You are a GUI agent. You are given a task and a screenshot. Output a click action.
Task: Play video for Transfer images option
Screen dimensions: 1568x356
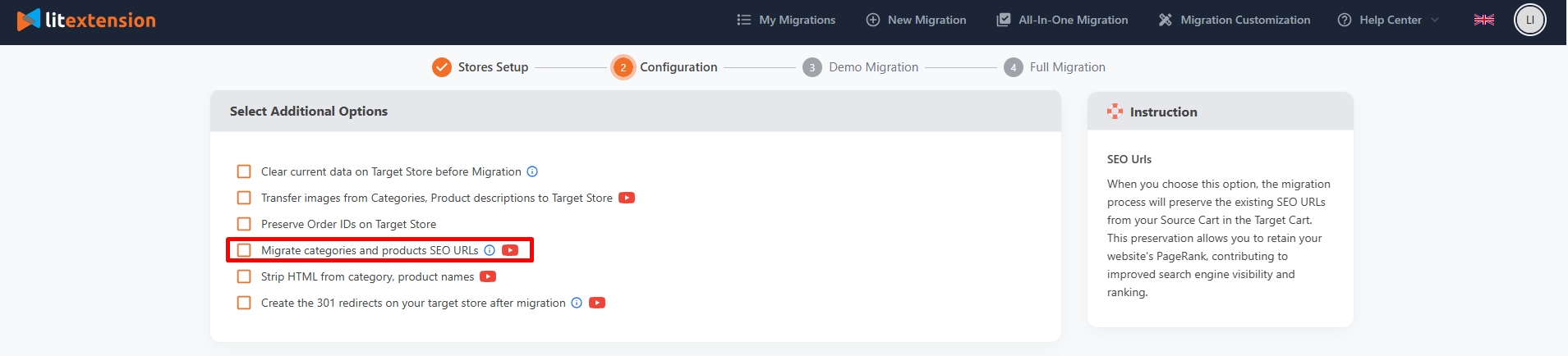[627, 198]
